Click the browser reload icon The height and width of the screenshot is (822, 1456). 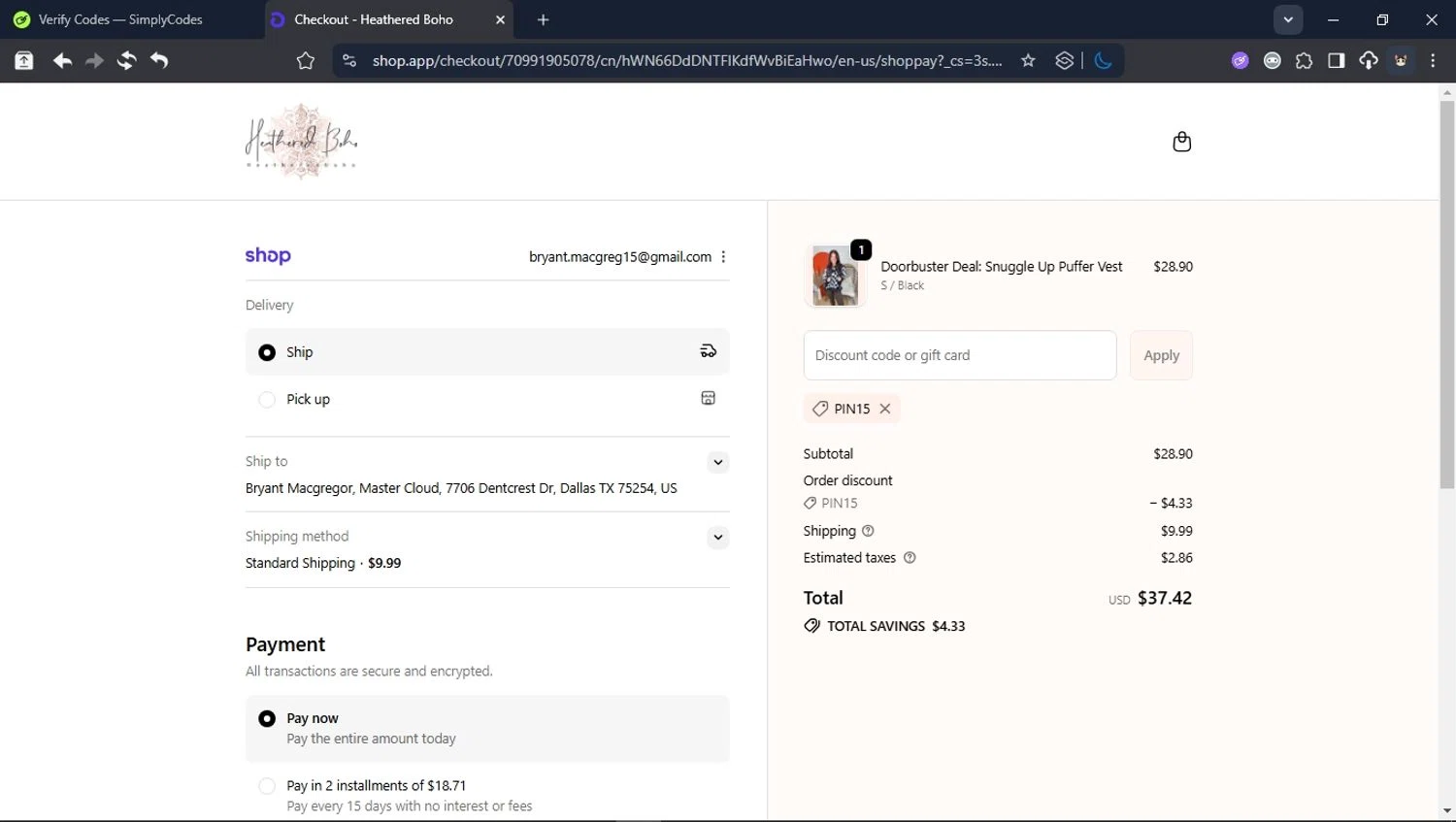pos(126,60)
